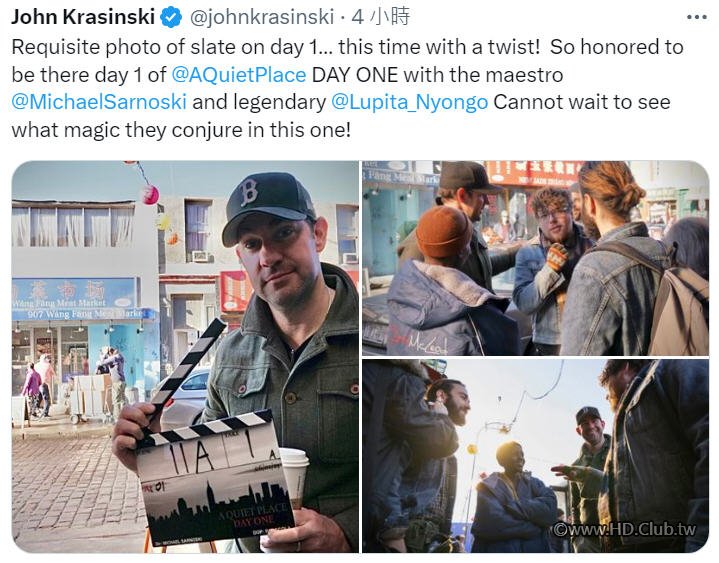Screen dimensions: 719x563
Task: Click the coffee cup in the photo
Action: tap(293, 477)
